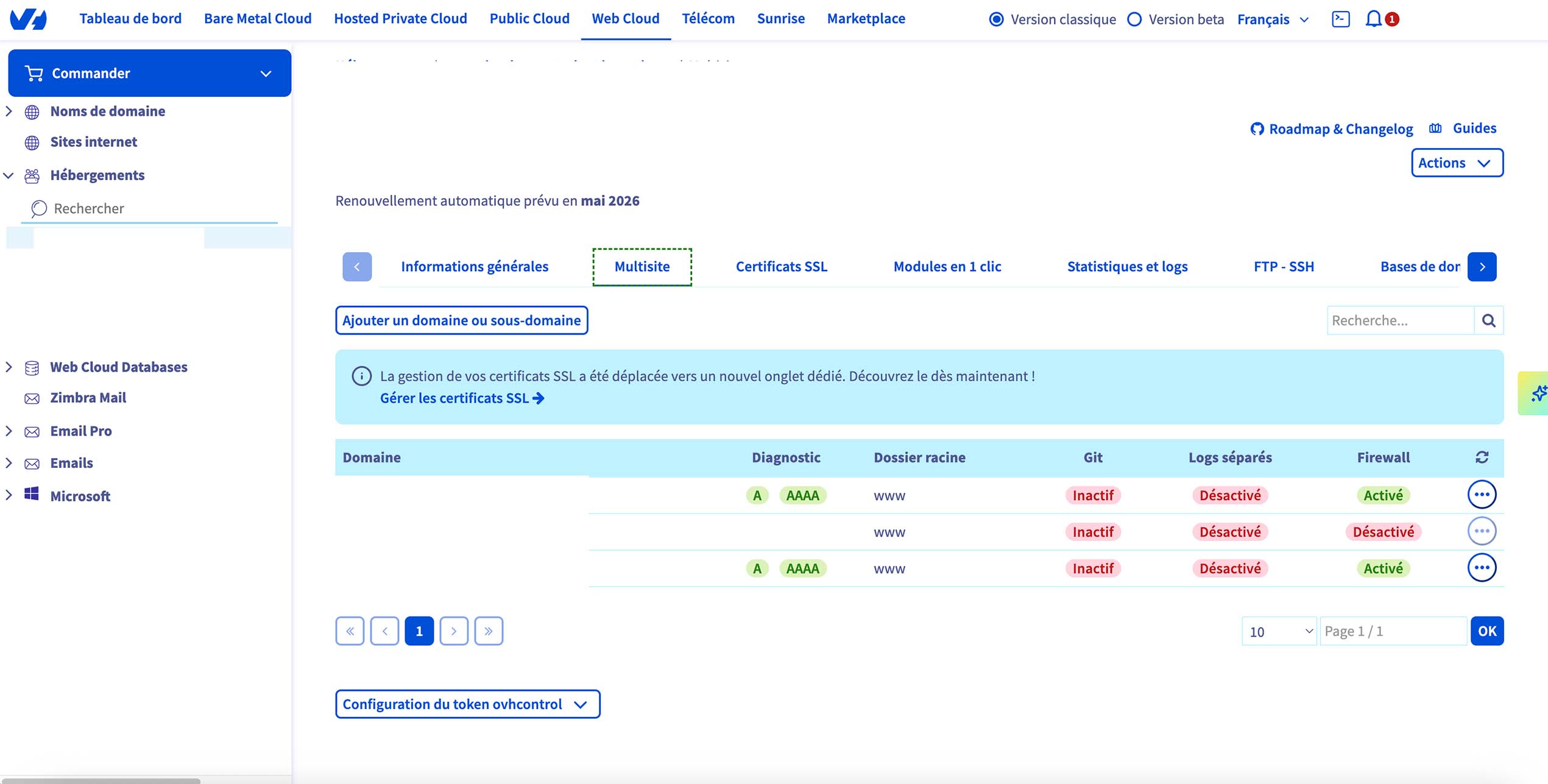This screenshot has width=1548, height=784.
Task: Click the magnifier icon next to Recherche field
Action: [1489, 320]
